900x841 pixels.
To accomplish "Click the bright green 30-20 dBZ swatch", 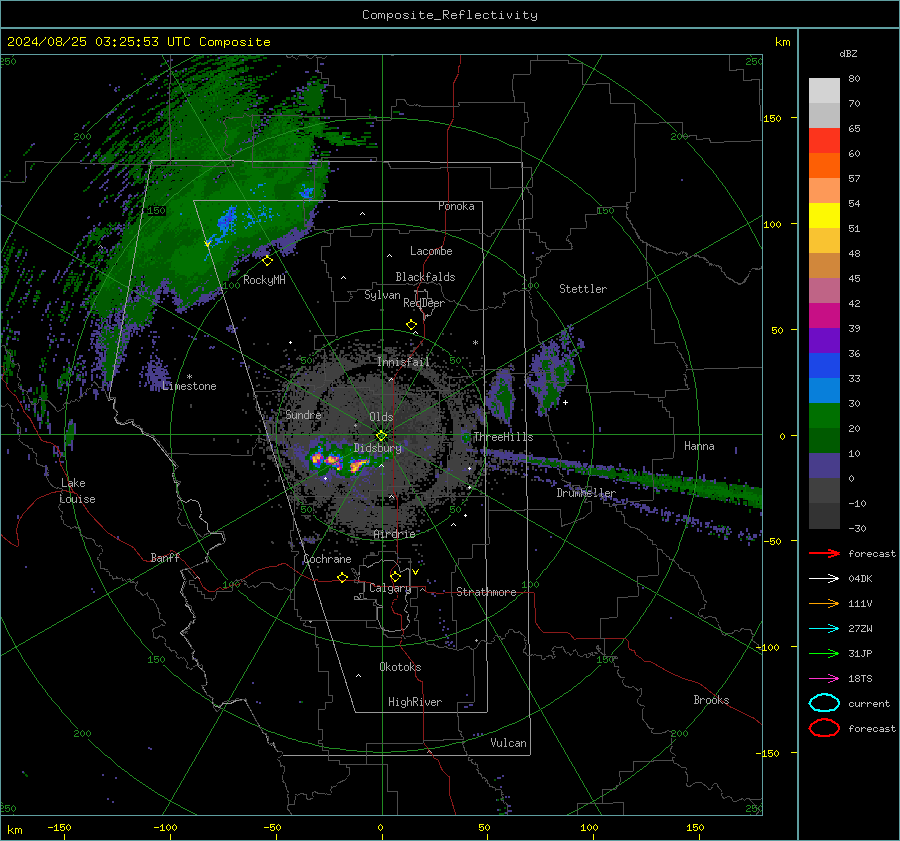I will (824, 415).
